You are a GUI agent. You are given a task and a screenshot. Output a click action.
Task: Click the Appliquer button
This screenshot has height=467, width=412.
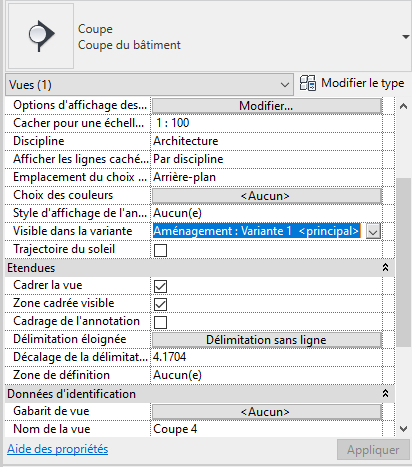(x=373, y=450)
